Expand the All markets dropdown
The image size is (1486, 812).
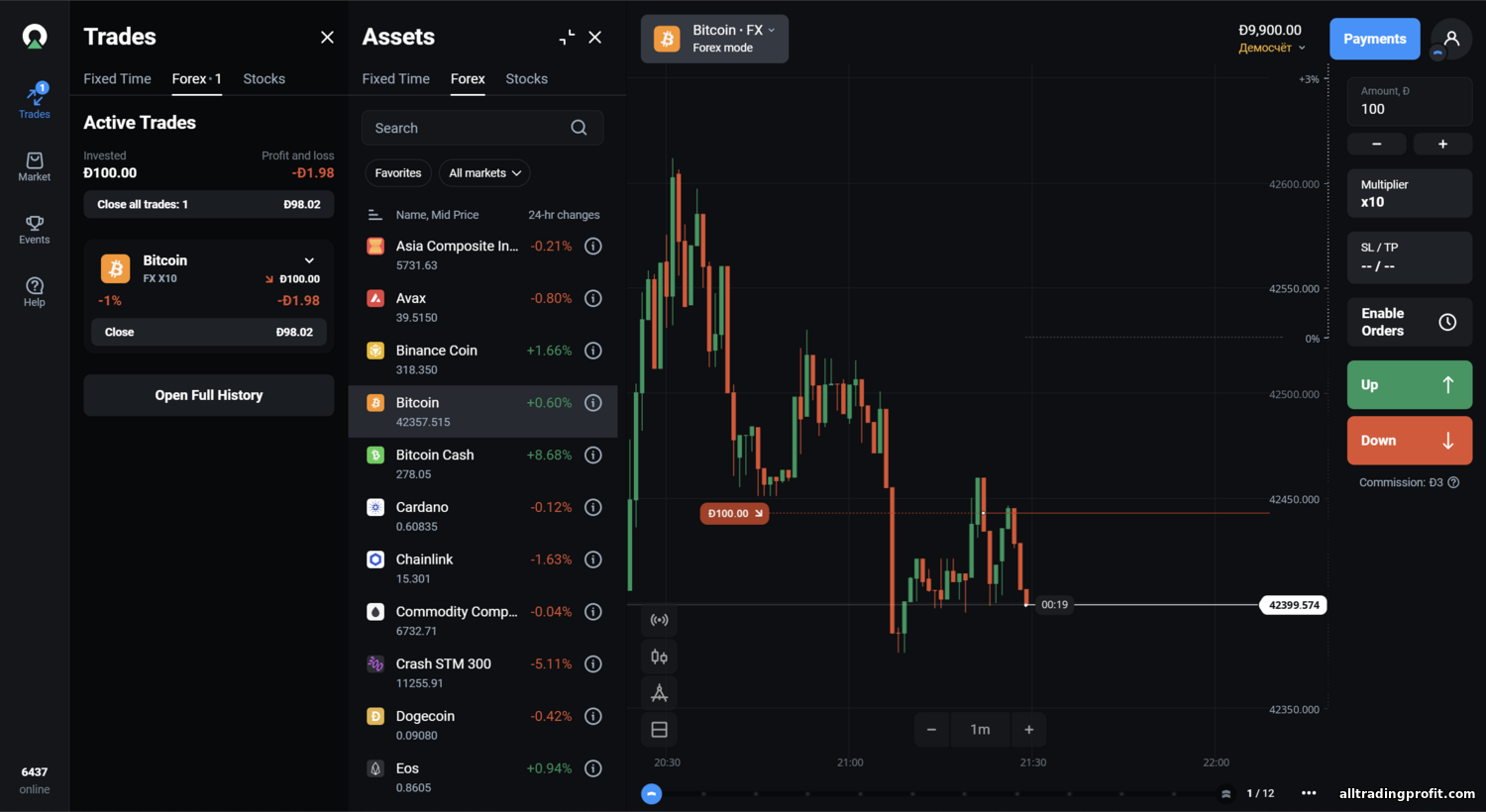(x=484, y=173)
